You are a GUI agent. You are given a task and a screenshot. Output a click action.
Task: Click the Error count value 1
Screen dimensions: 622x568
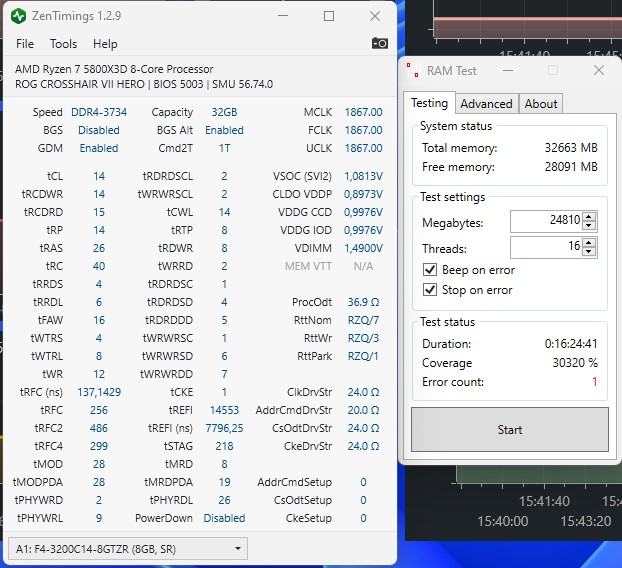594,382
